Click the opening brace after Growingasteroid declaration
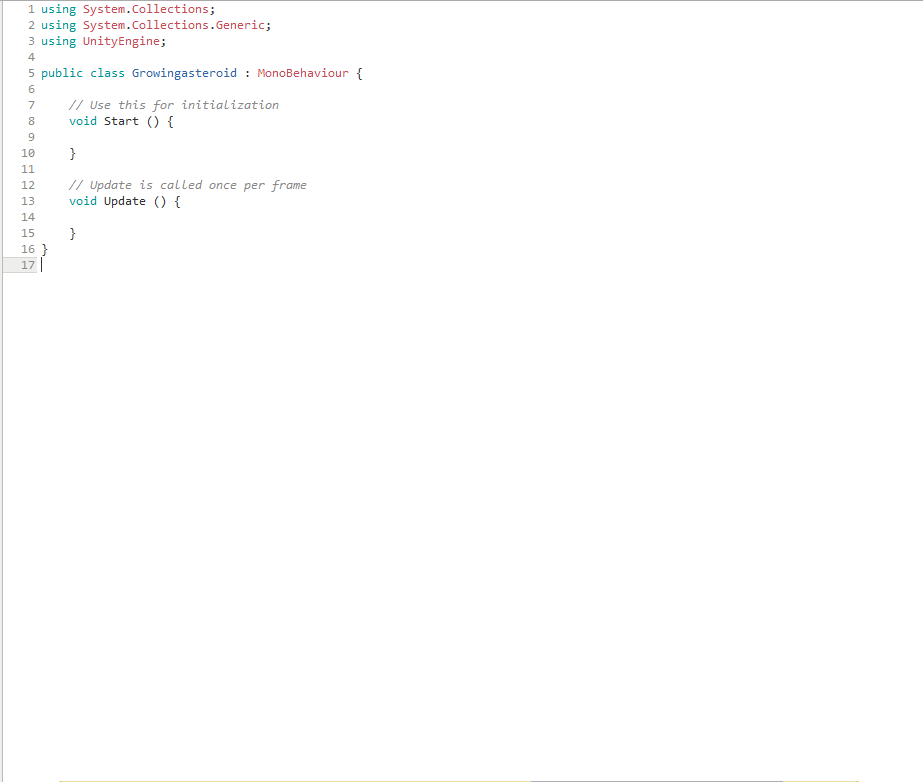923x782 pixels. (360, 72)
